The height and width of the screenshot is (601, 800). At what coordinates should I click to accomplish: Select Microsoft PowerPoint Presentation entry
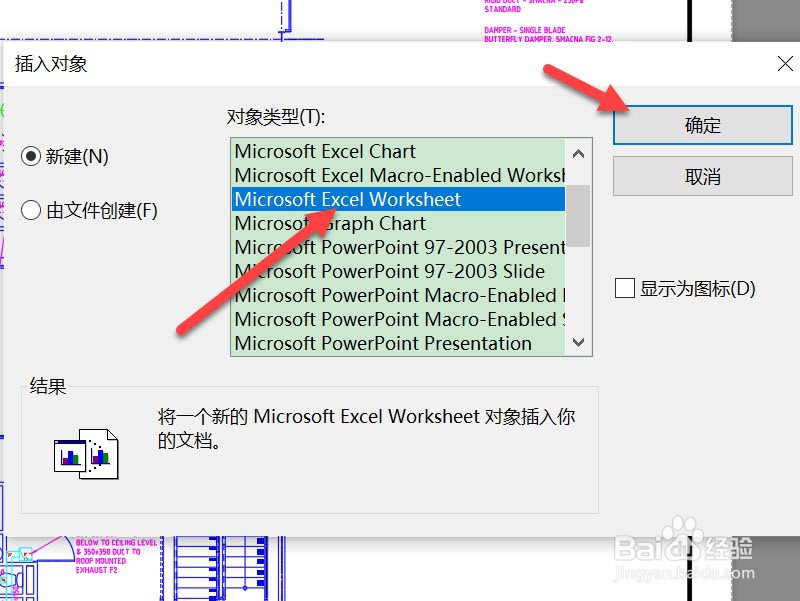(x=398, y=343)
